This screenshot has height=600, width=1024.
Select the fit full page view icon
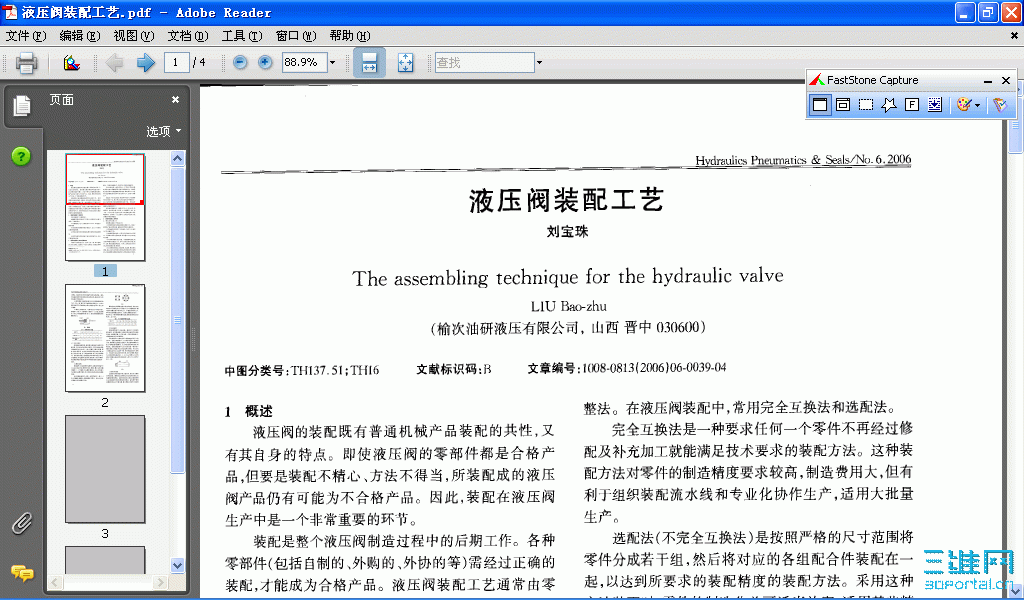coord(406,63)
